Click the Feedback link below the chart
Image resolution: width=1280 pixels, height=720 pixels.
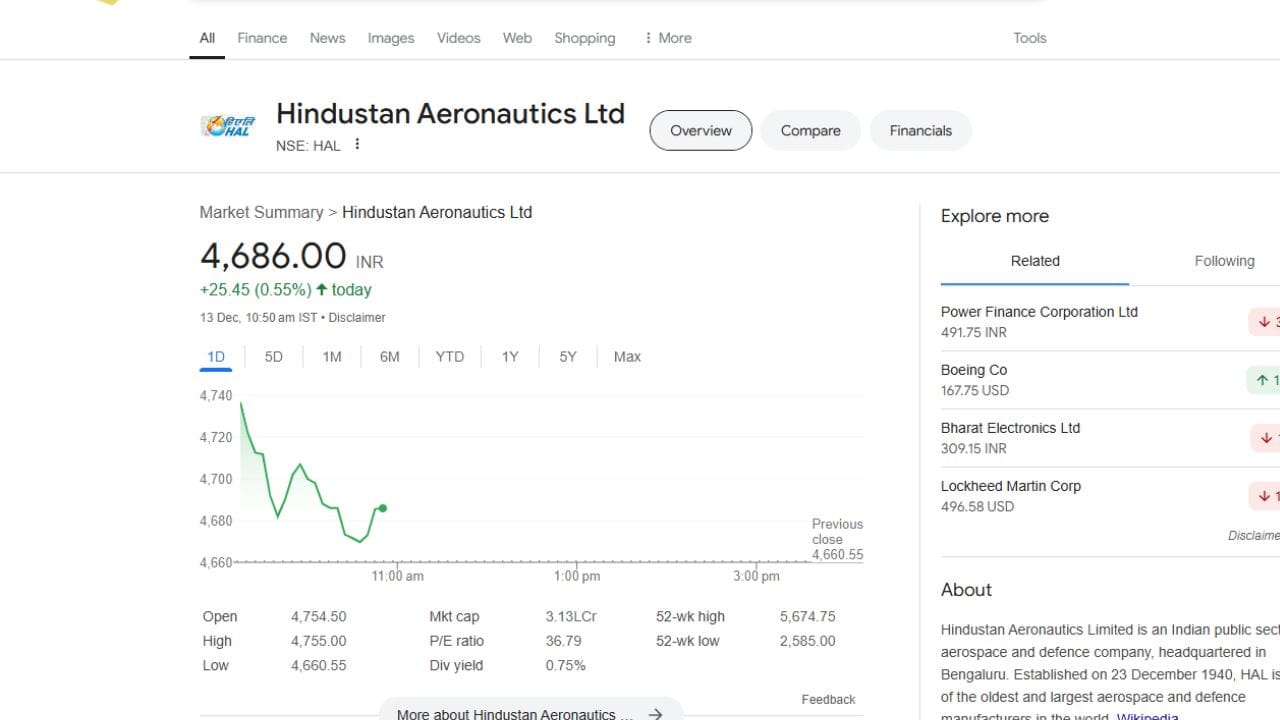point(828,700)
